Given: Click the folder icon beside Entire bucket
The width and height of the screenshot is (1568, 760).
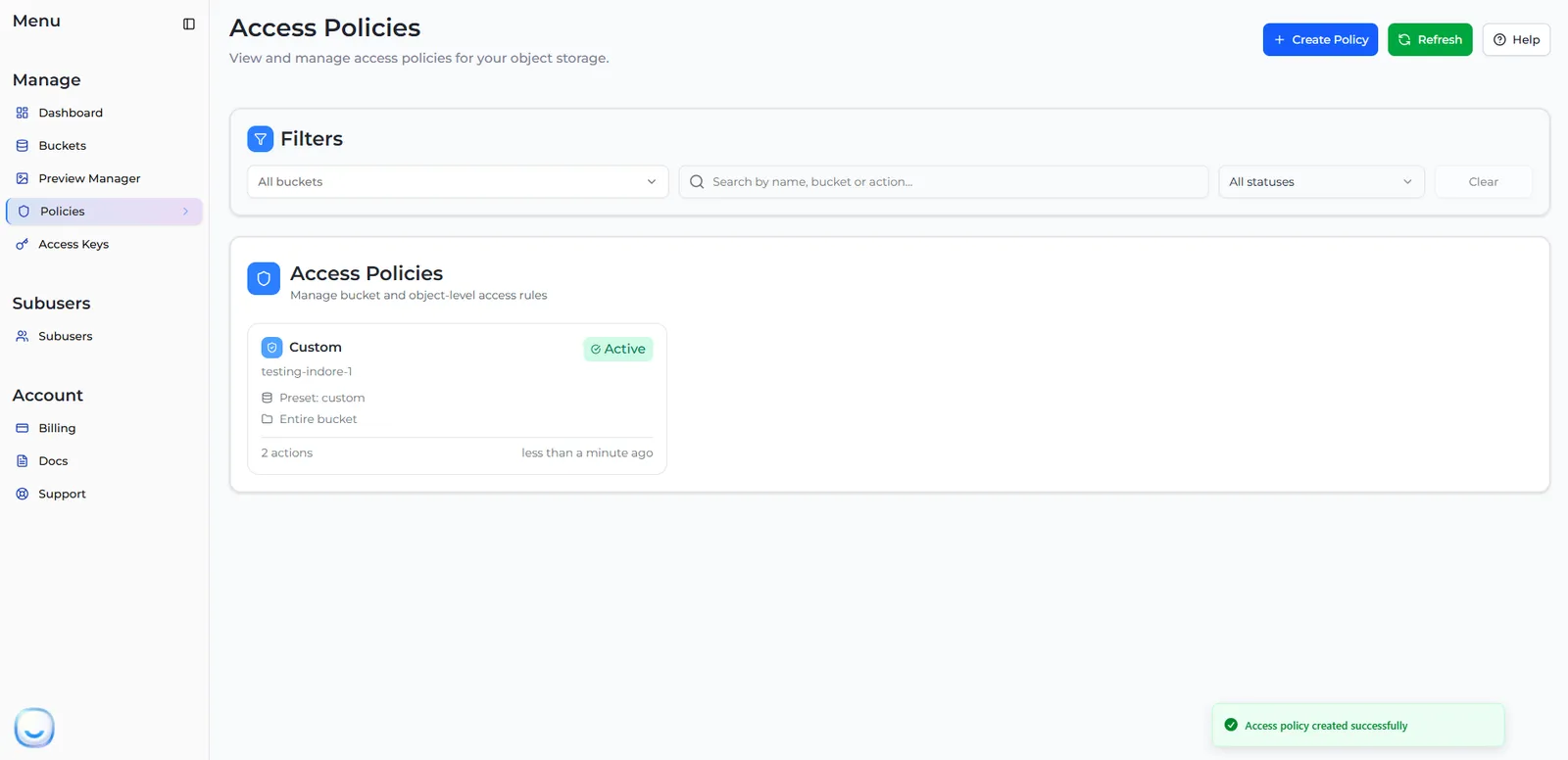Looking at the screenshot, I should point(267,419).
